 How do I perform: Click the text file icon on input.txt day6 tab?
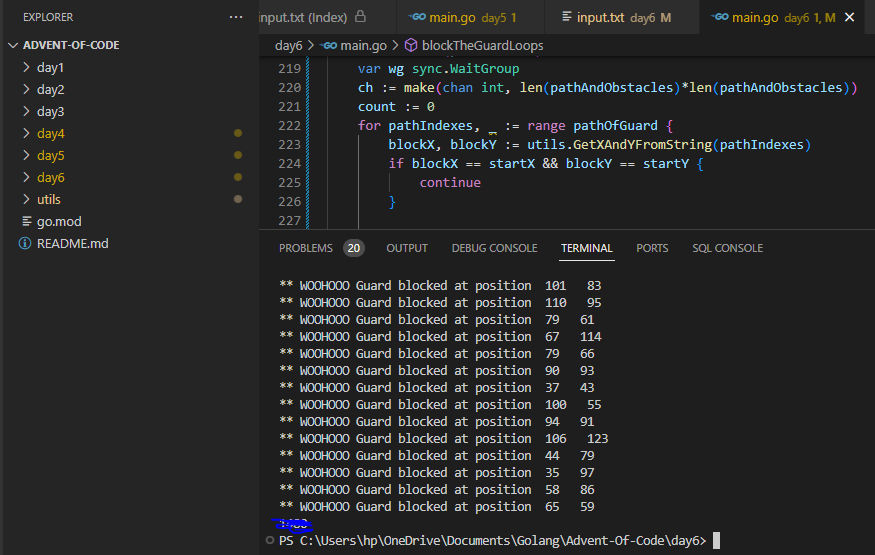(x=566, y=17)
